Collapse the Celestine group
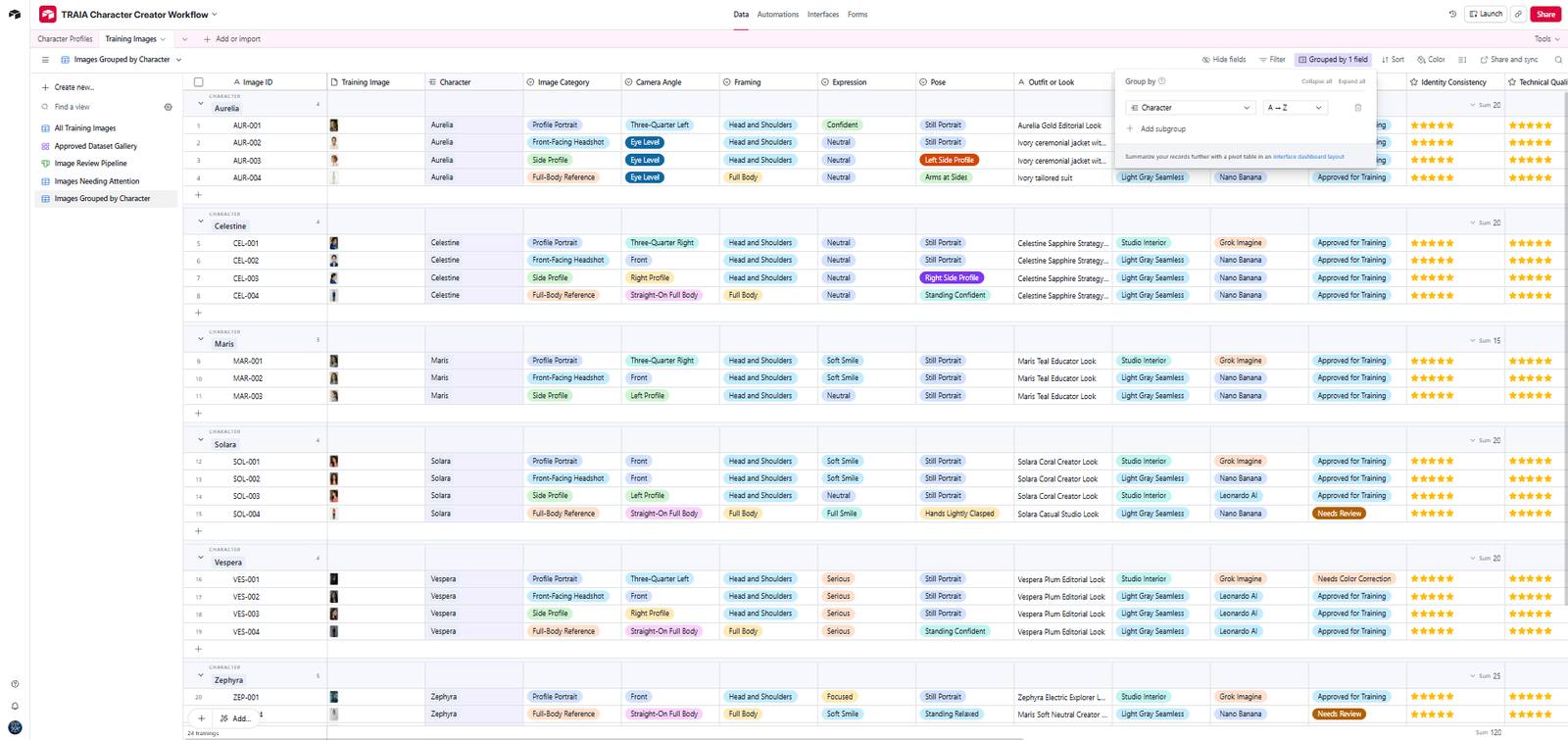This screenshot has height=740, width=1568. [201, 222]
